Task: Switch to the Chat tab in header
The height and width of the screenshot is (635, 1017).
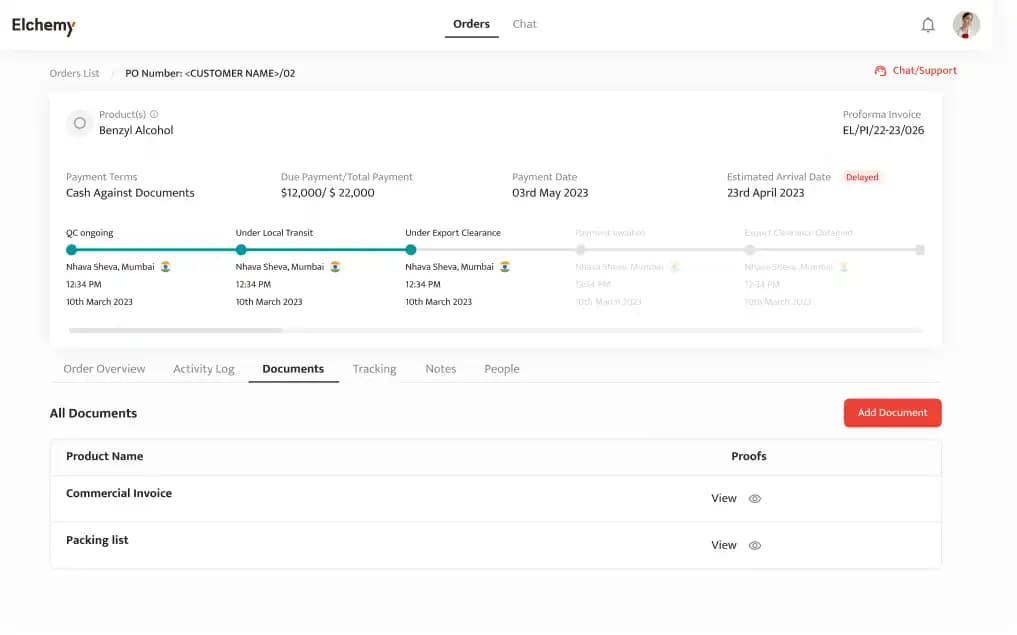Action: (x=524, y=24)
